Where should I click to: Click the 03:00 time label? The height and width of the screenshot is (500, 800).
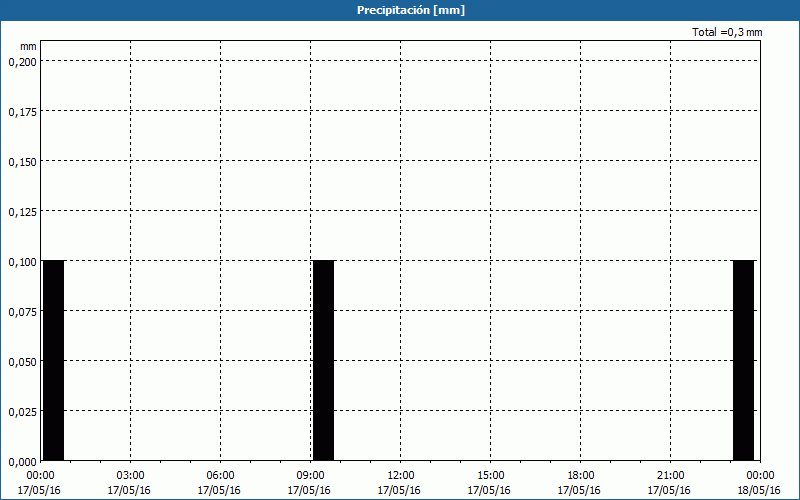130,476
